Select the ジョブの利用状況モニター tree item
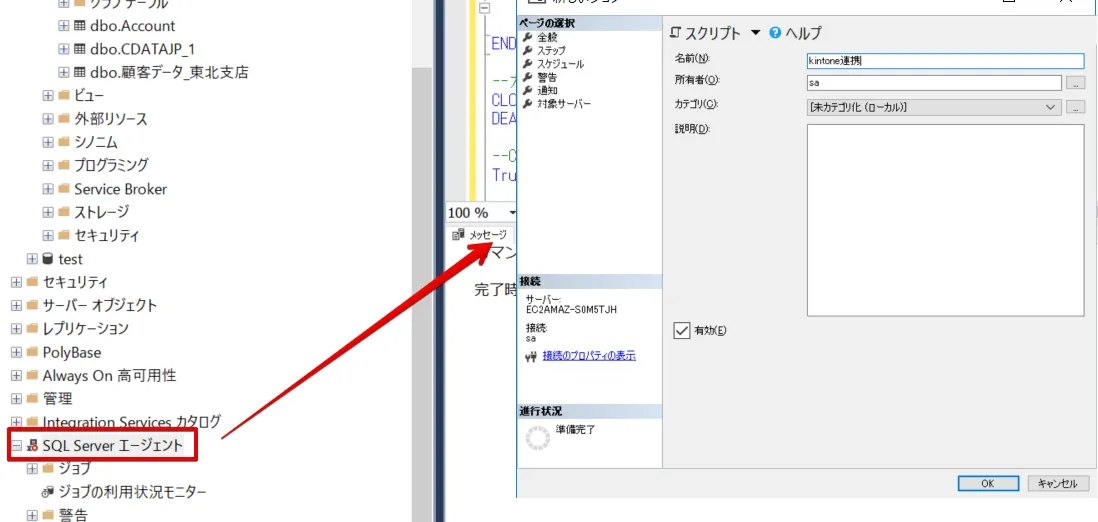Image resolution: width=1098 pixels, height=522 pixels. click(x=132, y=492)
